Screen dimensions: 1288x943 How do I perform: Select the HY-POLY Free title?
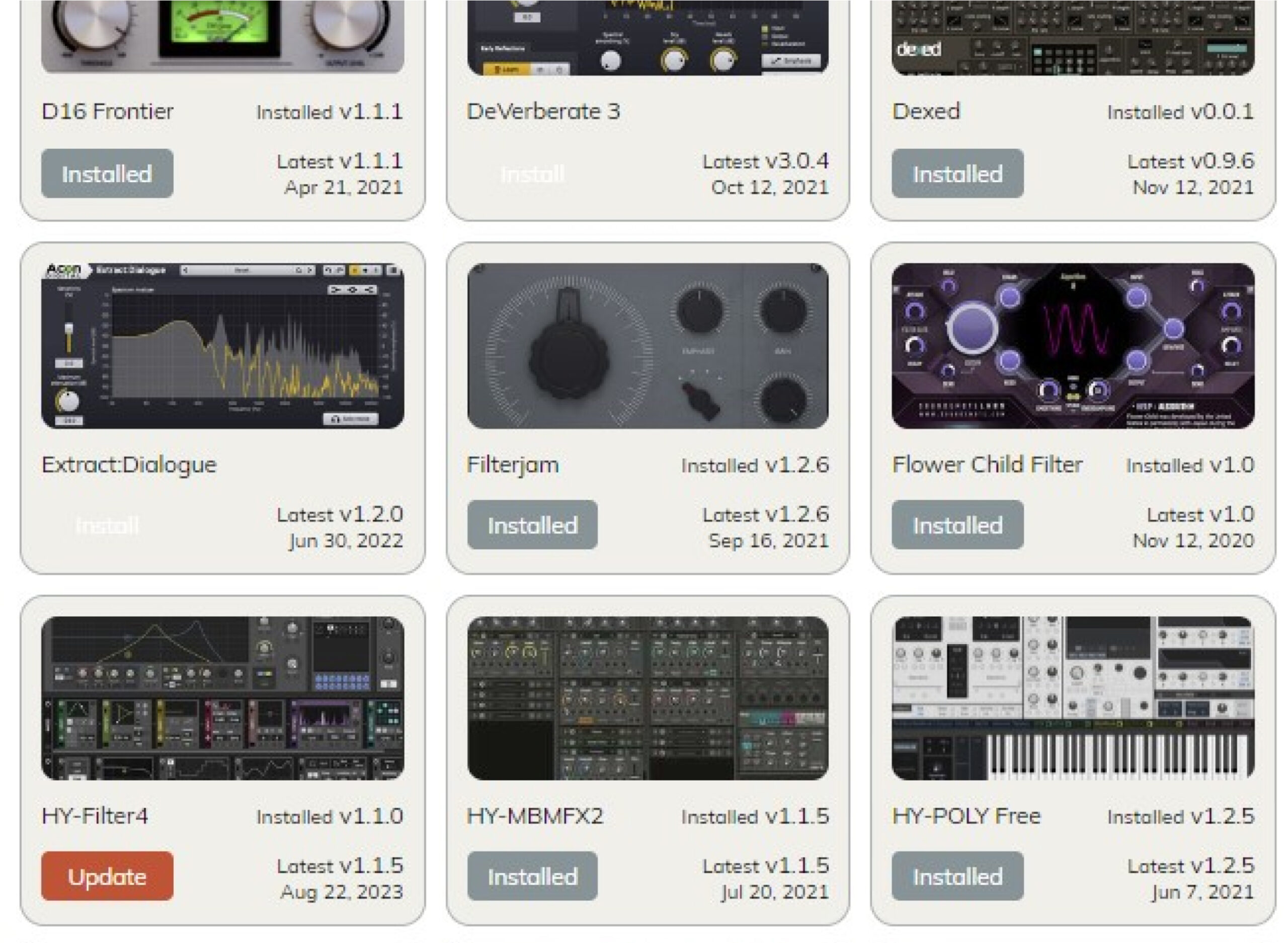pos(967,816)
